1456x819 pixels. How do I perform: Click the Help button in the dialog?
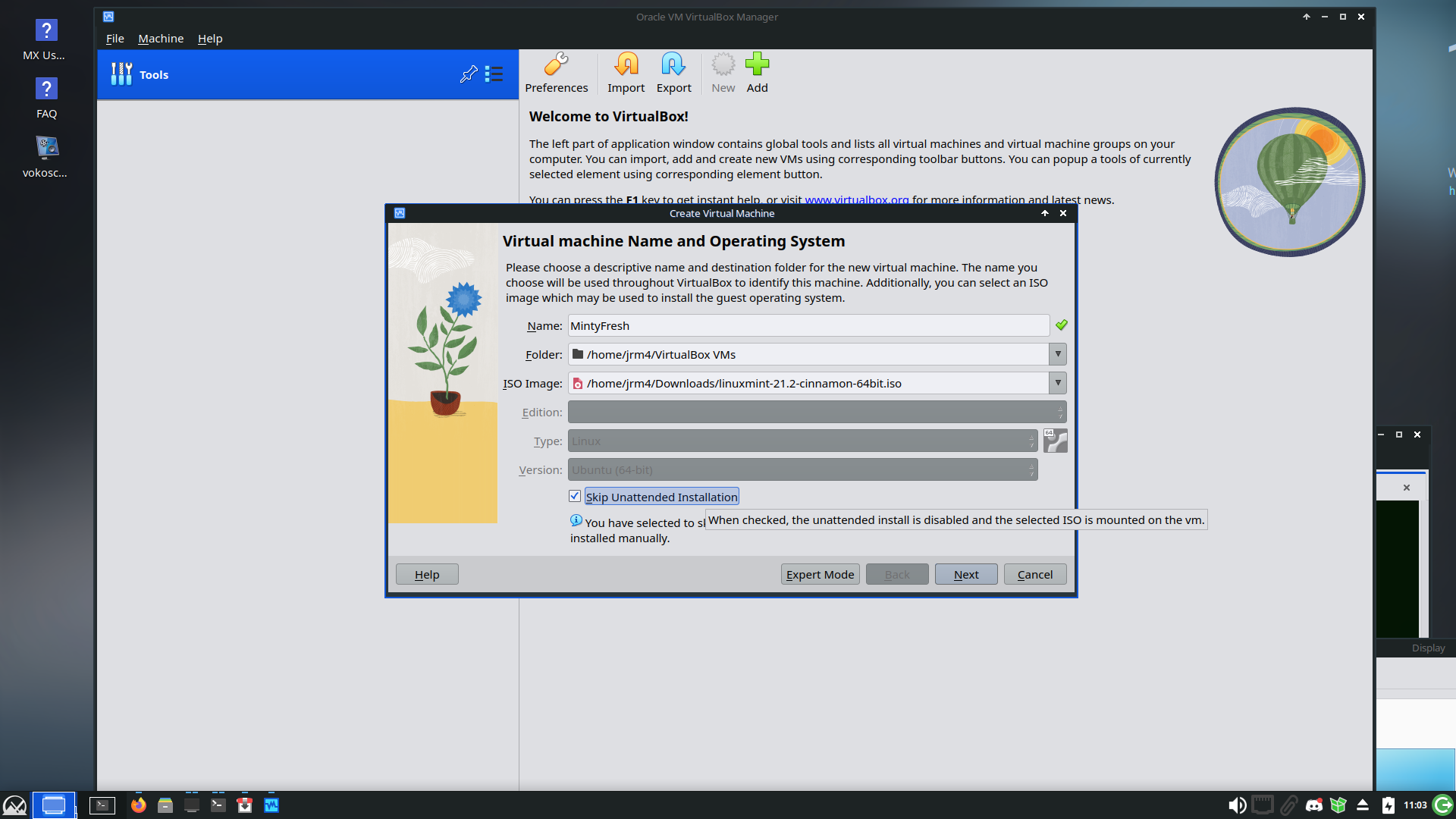pyautogui.click(x=427, y=574)
